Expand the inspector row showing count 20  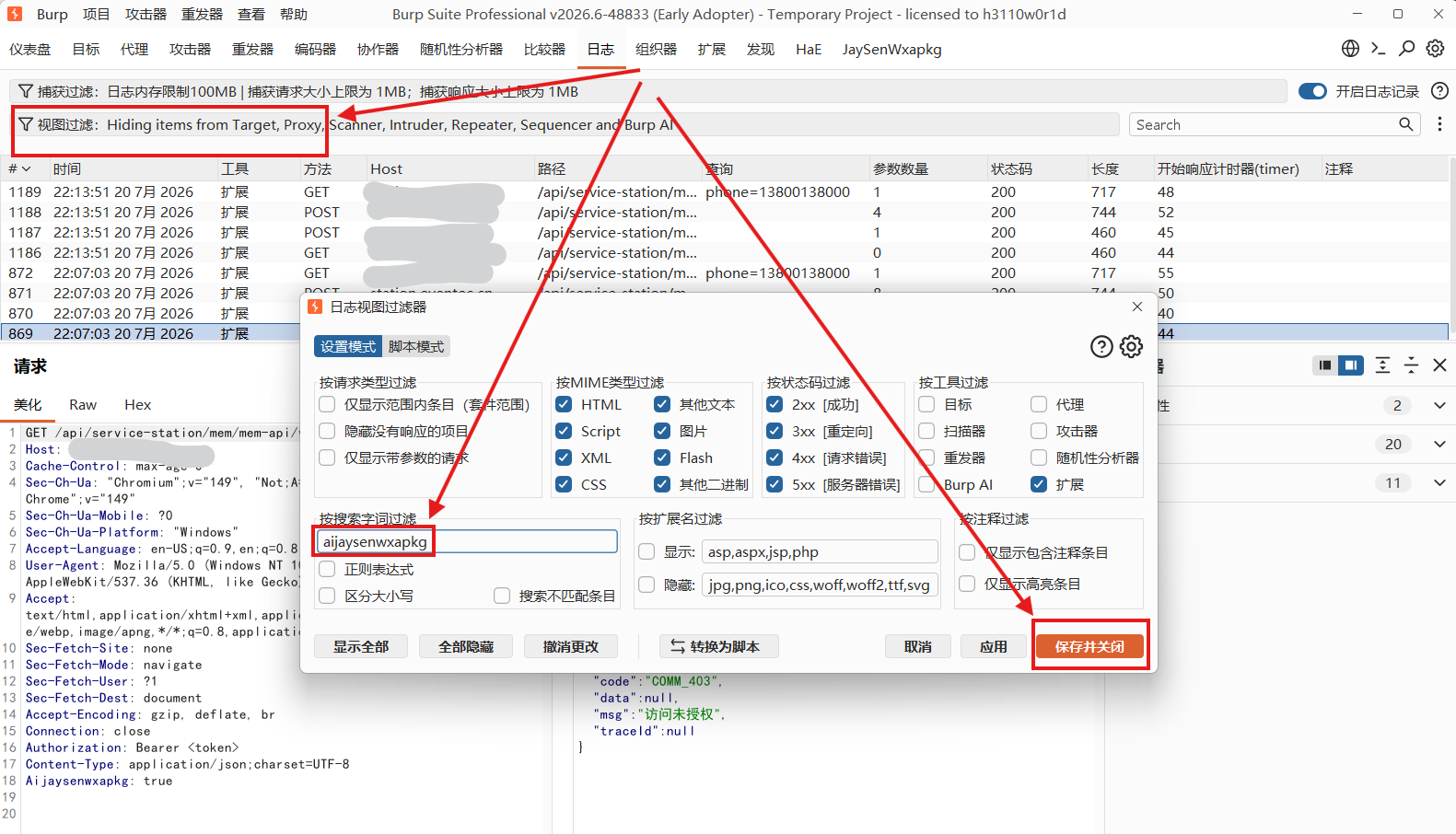1439,444
